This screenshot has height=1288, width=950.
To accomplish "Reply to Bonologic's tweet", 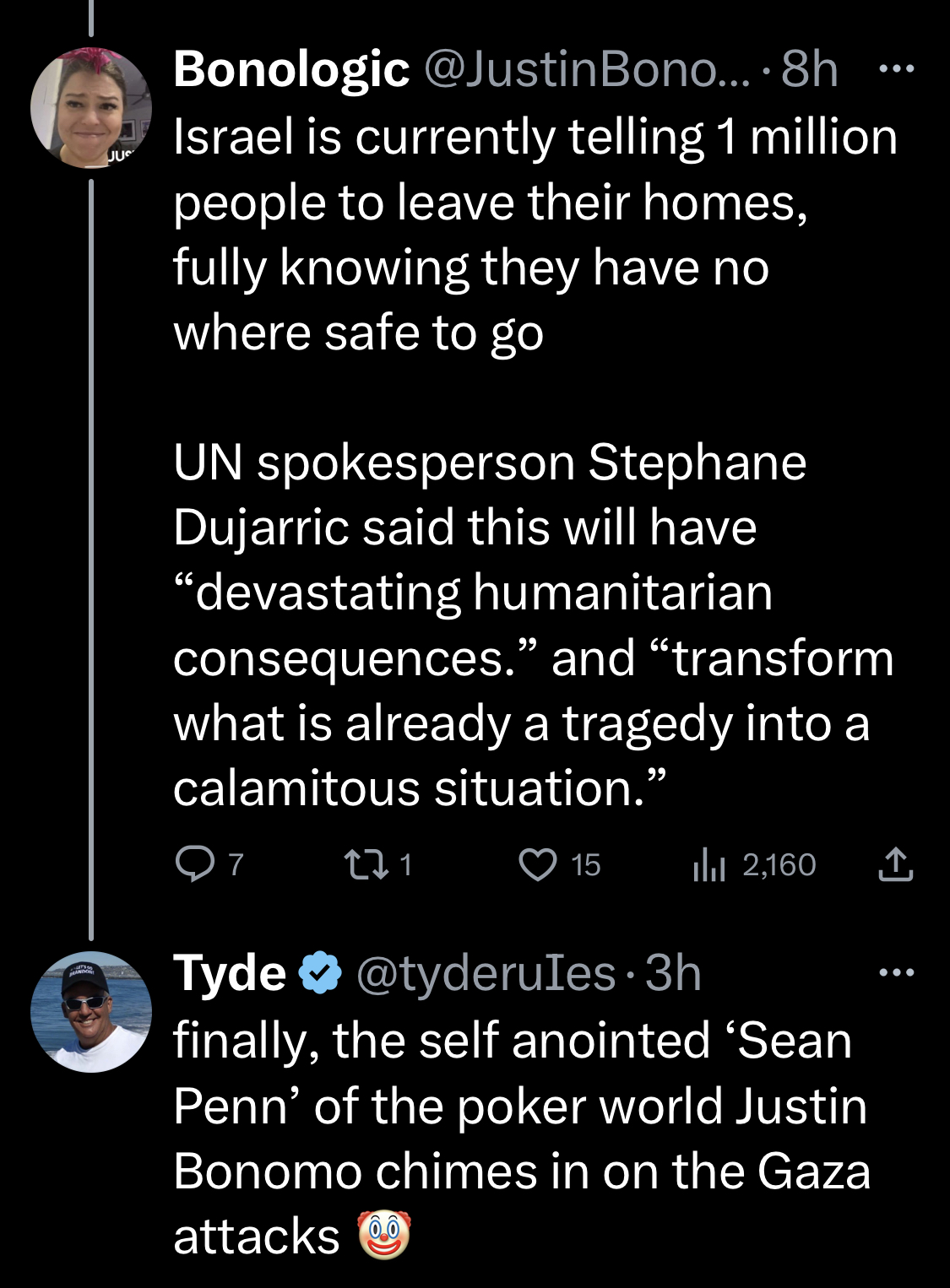I will point(195,864).
